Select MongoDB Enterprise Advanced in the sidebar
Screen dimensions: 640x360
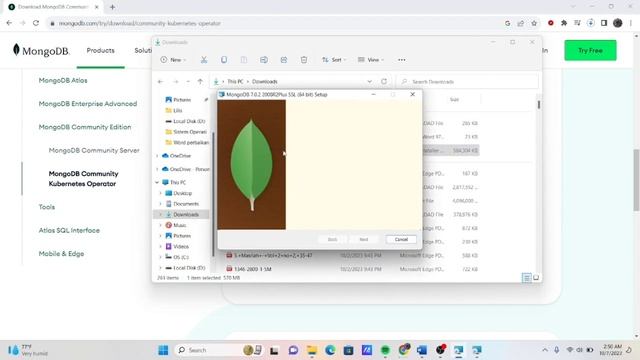88,104
